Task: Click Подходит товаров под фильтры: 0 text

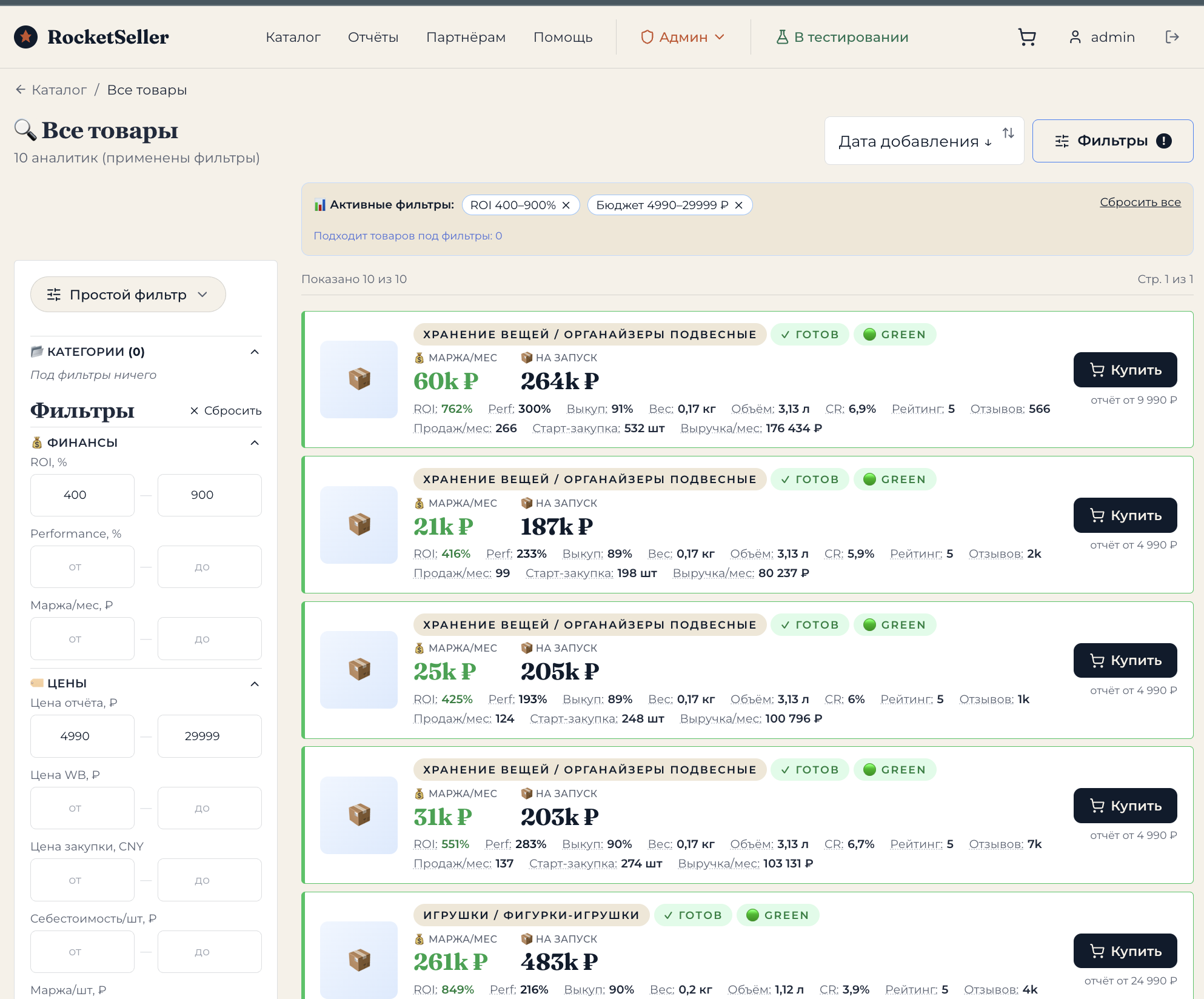Action: 408,236
